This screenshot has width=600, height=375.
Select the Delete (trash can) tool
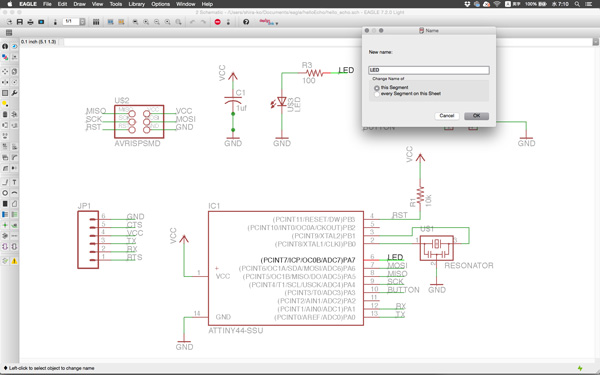(x=5, y=114)
